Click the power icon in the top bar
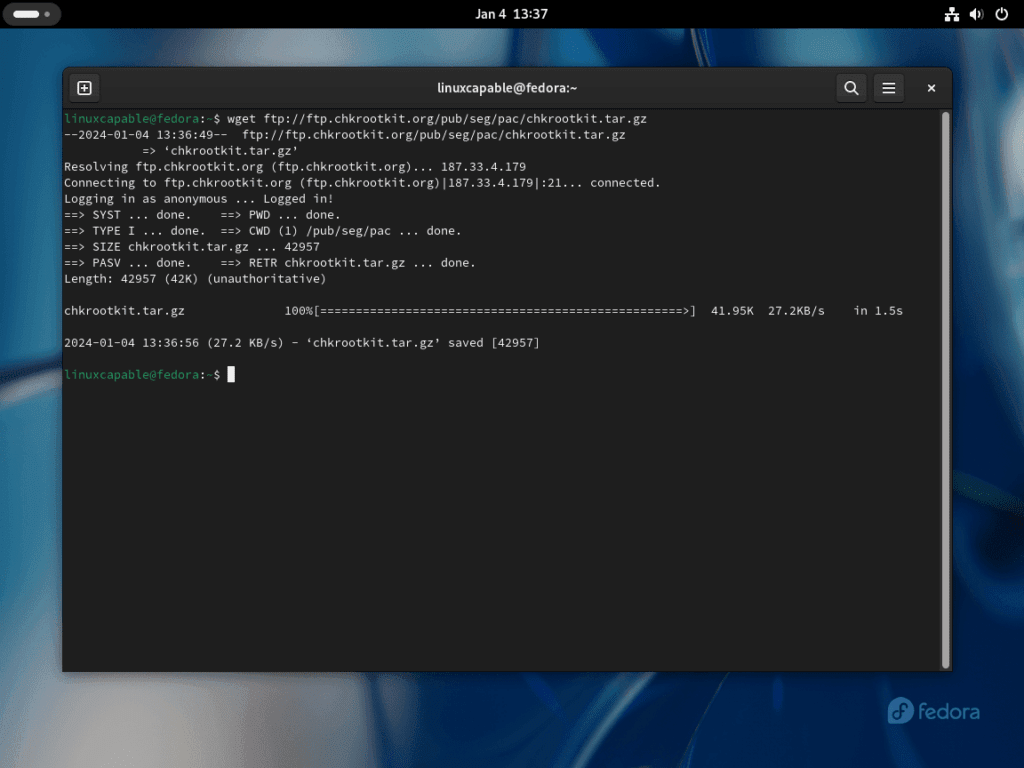Image resolution: width=1024 pixels, height=768 pixels. tap(1001, 14)
